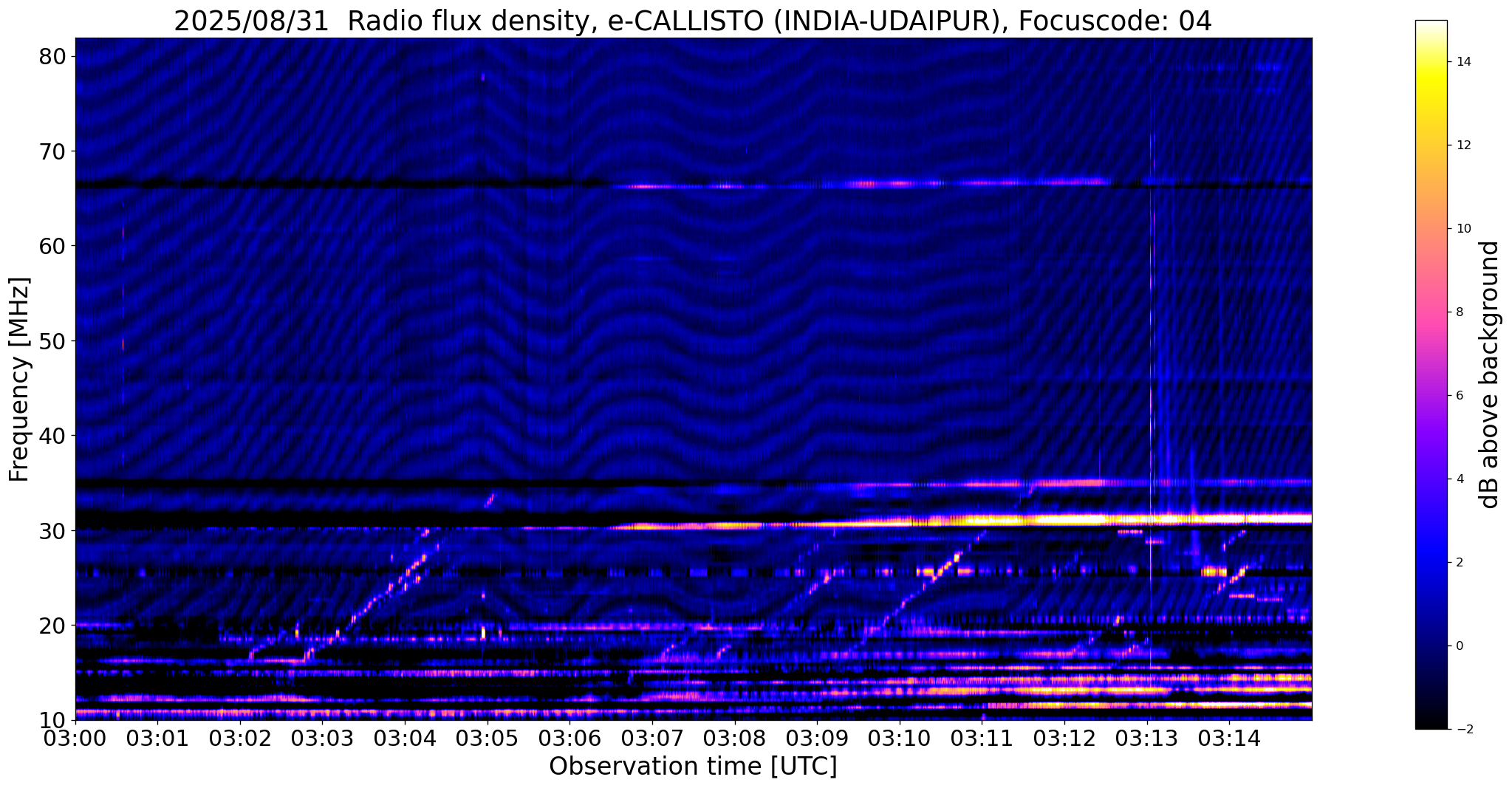Viewport: 1512px width, 788px height.
Task: Click the 03:03 time tick label
Action: 323,738
